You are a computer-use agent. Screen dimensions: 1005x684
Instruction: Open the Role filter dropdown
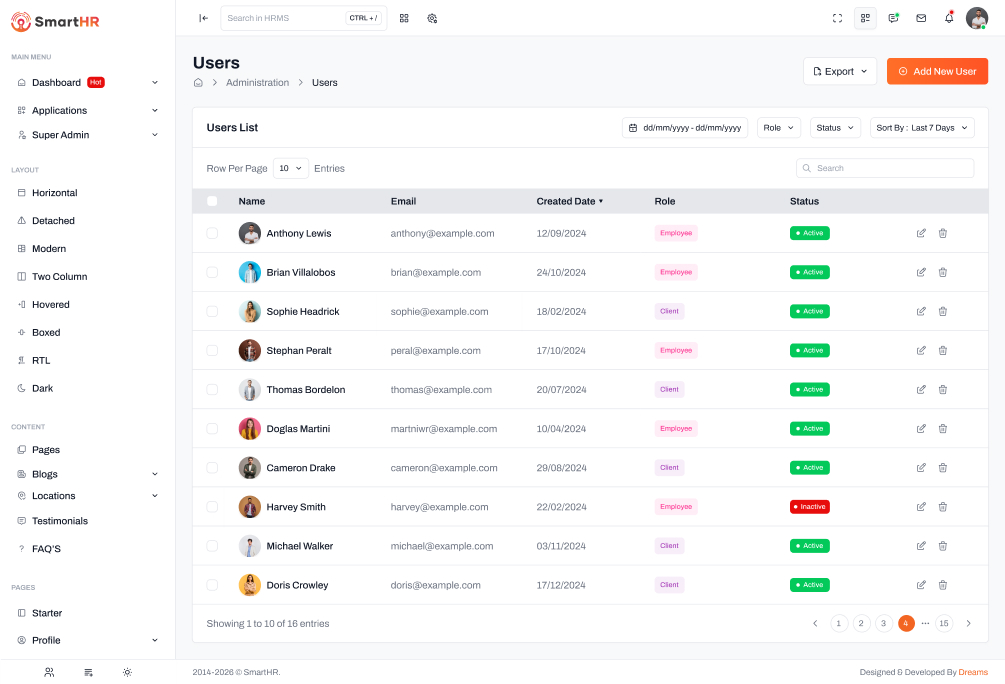click(x=778, y=128)
